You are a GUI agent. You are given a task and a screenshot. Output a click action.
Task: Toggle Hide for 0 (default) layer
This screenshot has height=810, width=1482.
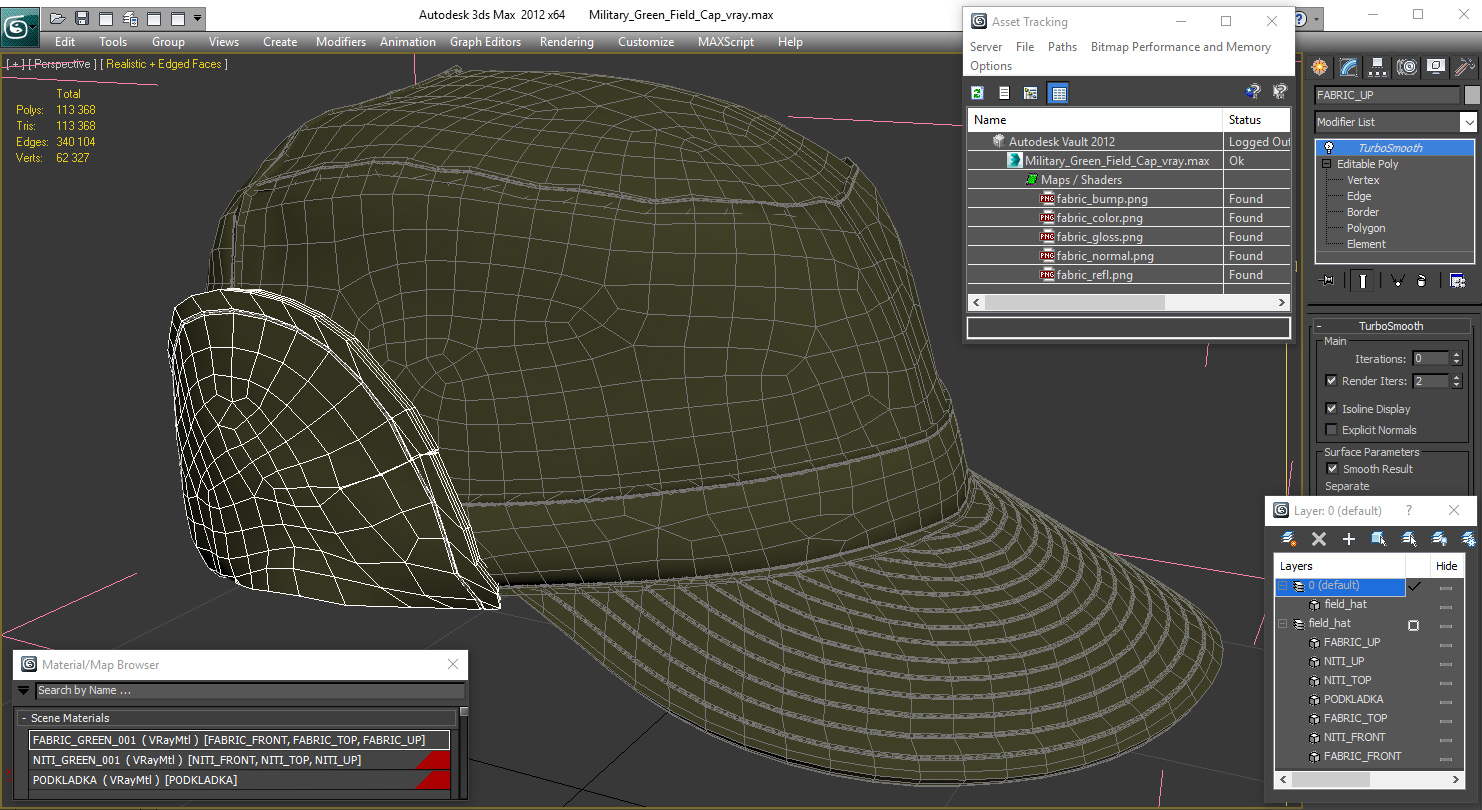1446,588
